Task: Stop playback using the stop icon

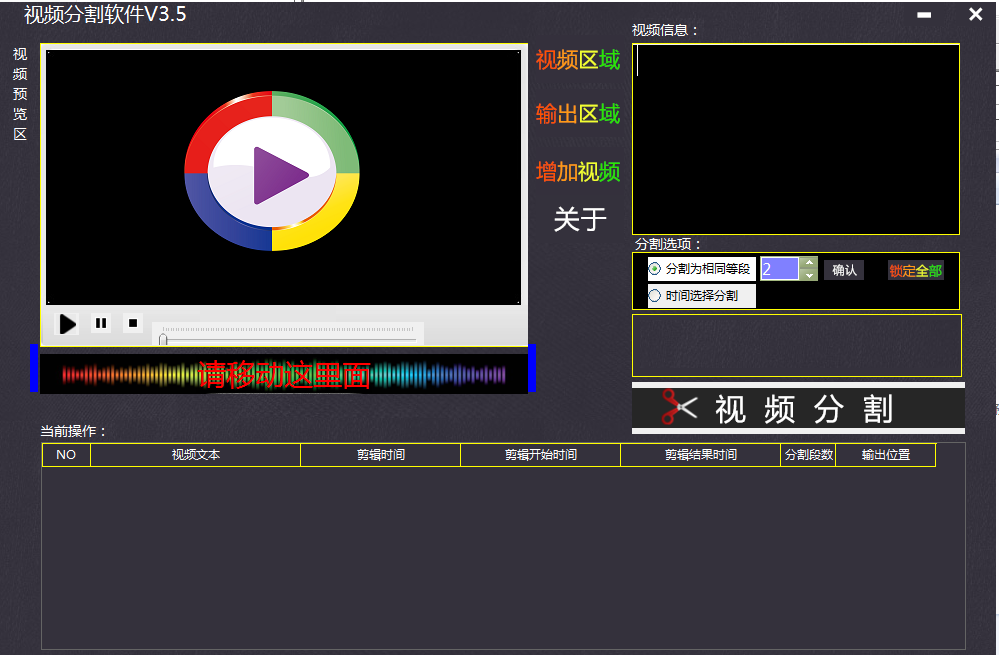Action: (132, 322)
